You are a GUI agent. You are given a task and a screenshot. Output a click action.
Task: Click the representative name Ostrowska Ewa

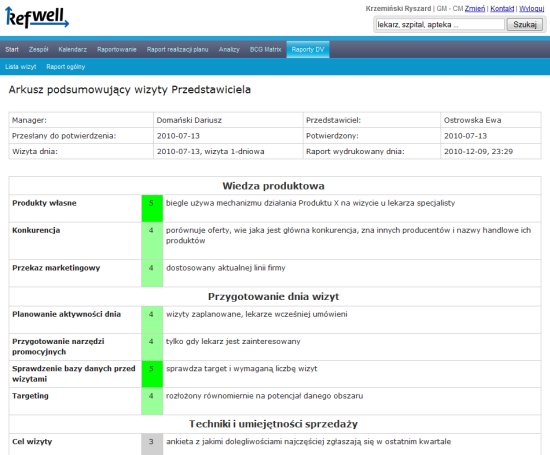pos(472,120)
